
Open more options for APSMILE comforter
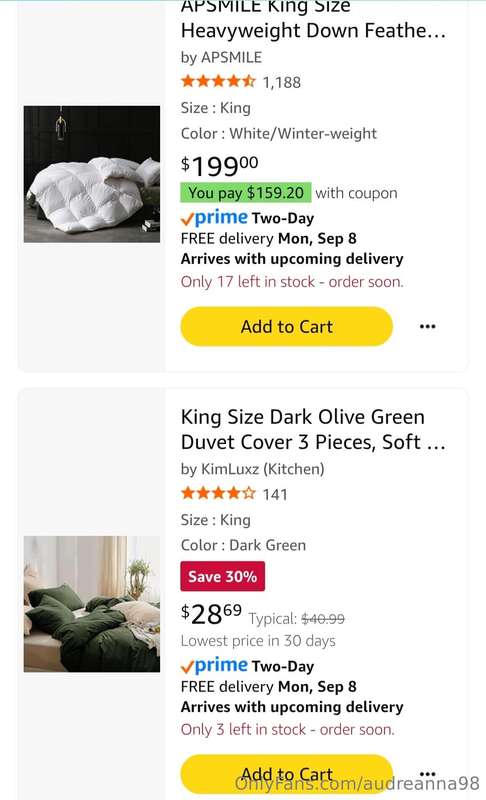pos(427,327)
